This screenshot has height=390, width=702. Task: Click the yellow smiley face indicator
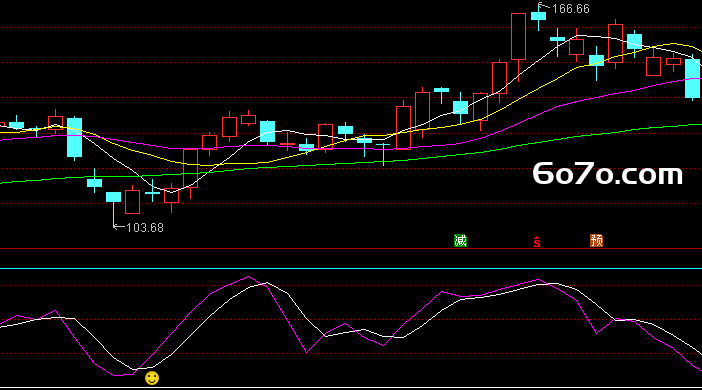(x=152, y=378)
